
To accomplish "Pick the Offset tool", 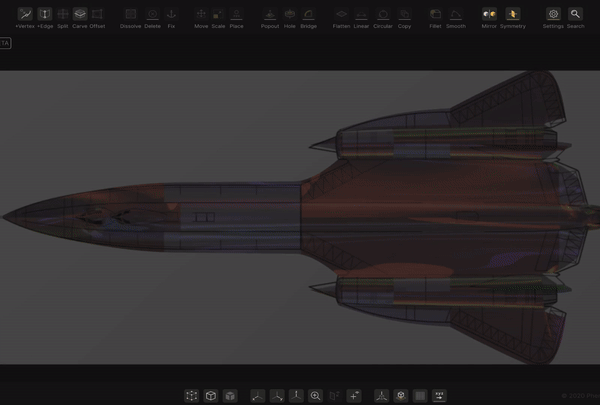I will [x=97, y=18].
